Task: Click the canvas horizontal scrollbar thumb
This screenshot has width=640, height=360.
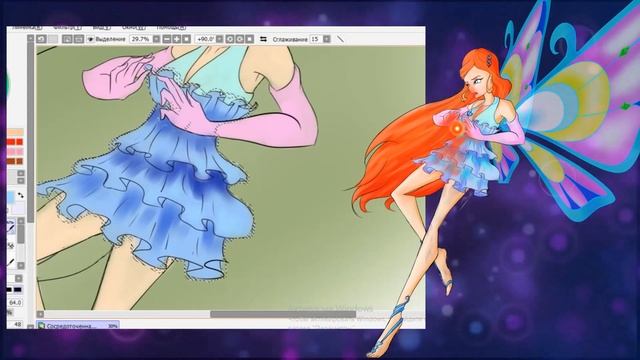Action: 283,314
